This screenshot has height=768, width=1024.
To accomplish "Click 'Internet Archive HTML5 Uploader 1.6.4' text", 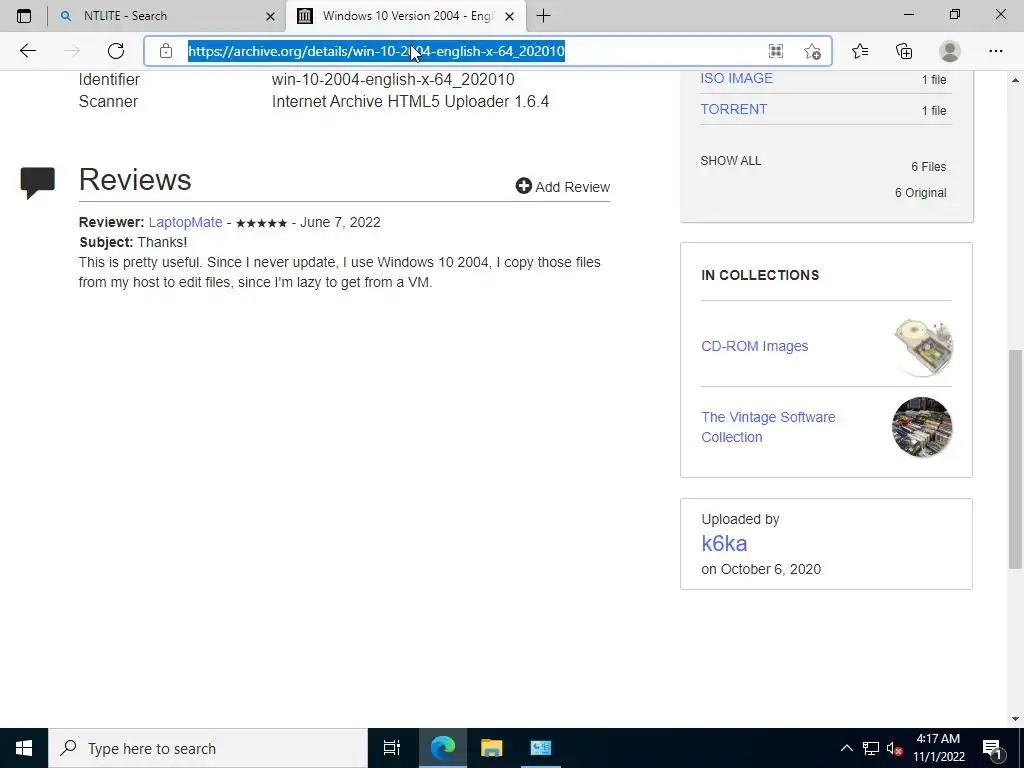I will pyautogui.click(x=410, y=101).
